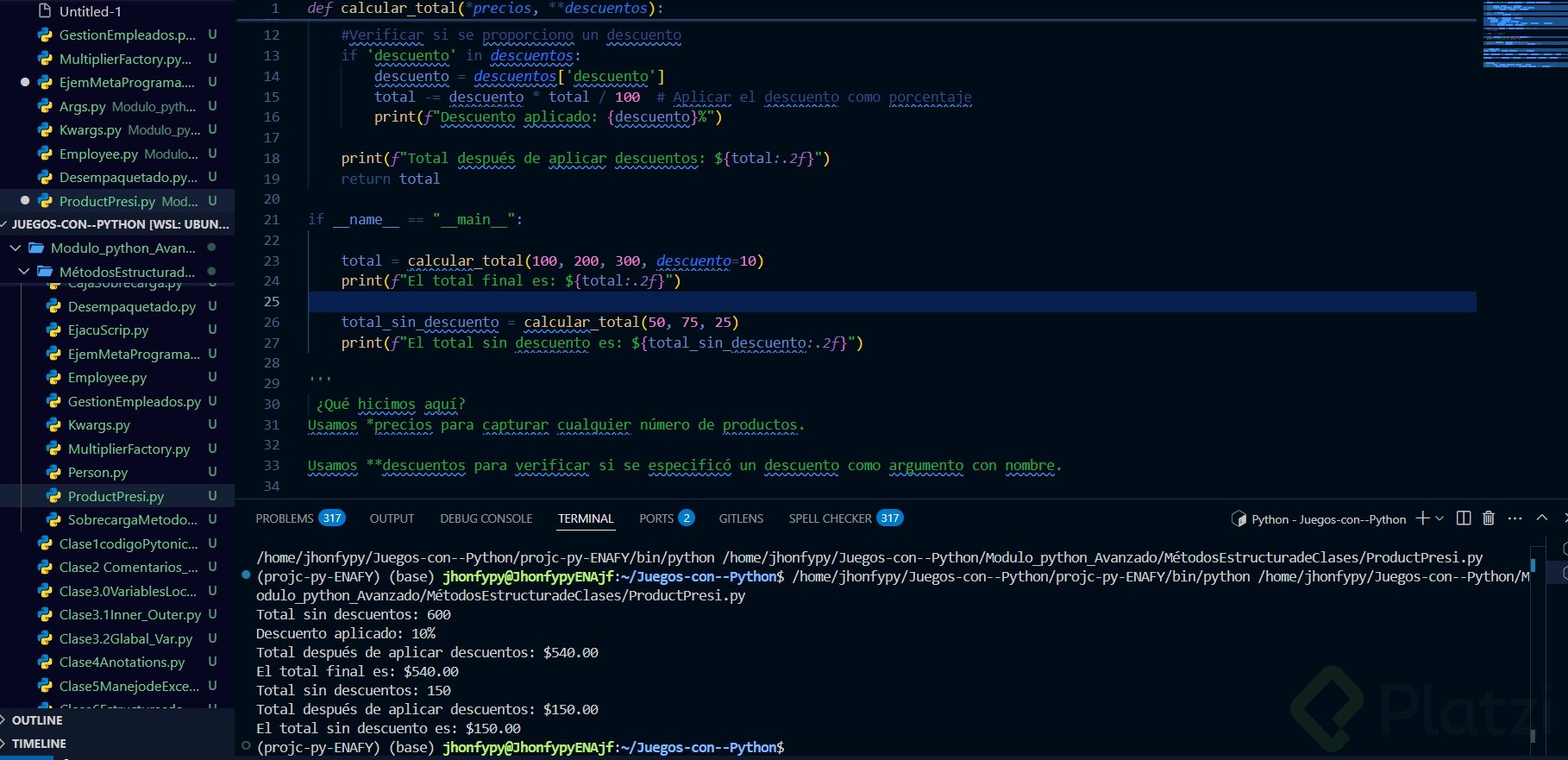1568x760 pixels.
Task: Click the Python icon beside Person.py
Action: coord(53,473)
